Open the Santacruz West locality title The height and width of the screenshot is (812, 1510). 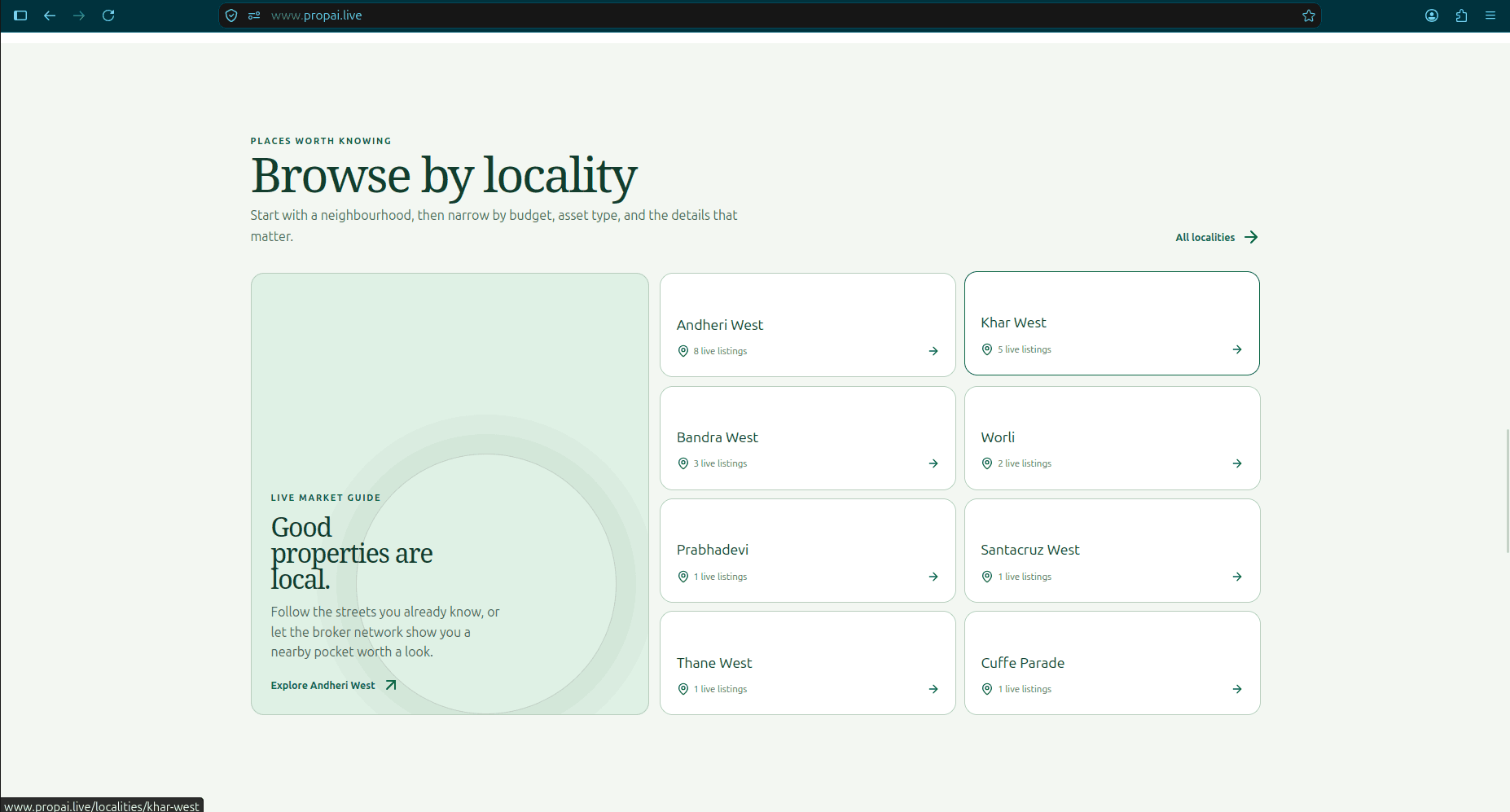click(1030, 550)
